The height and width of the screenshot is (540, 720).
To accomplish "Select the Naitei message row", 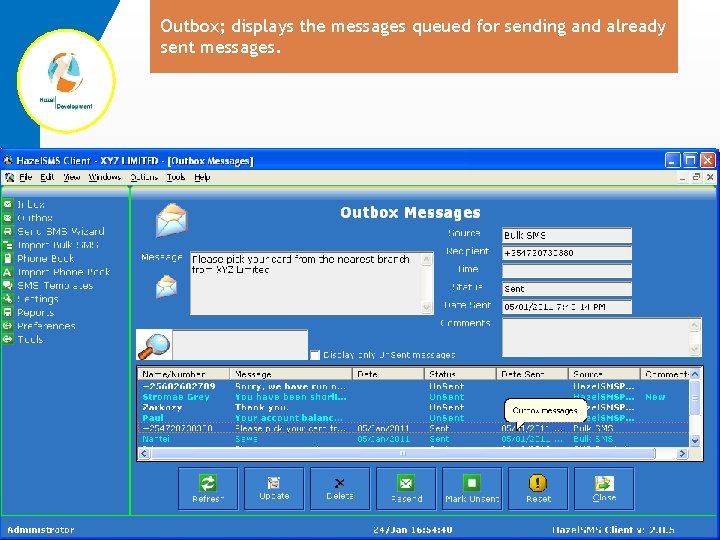I will 413,439.
